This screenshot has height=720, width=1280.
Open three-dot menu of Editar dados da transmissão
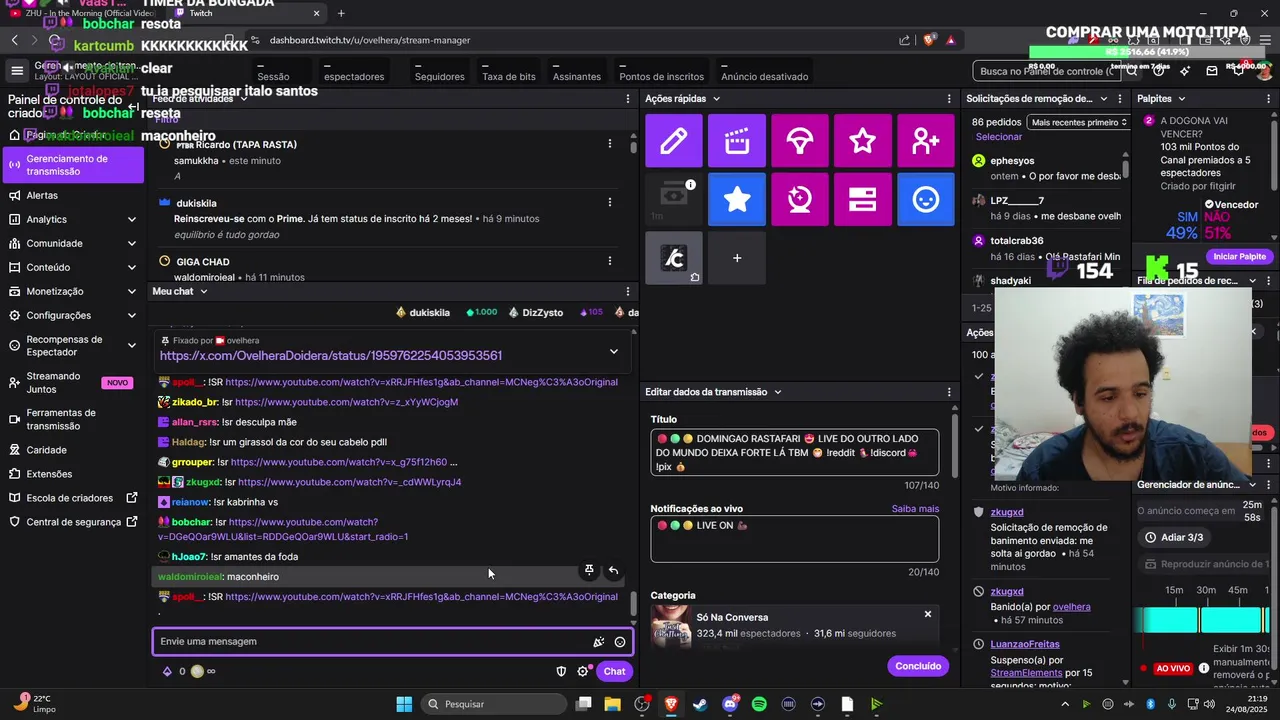click(x=950, y=392)
